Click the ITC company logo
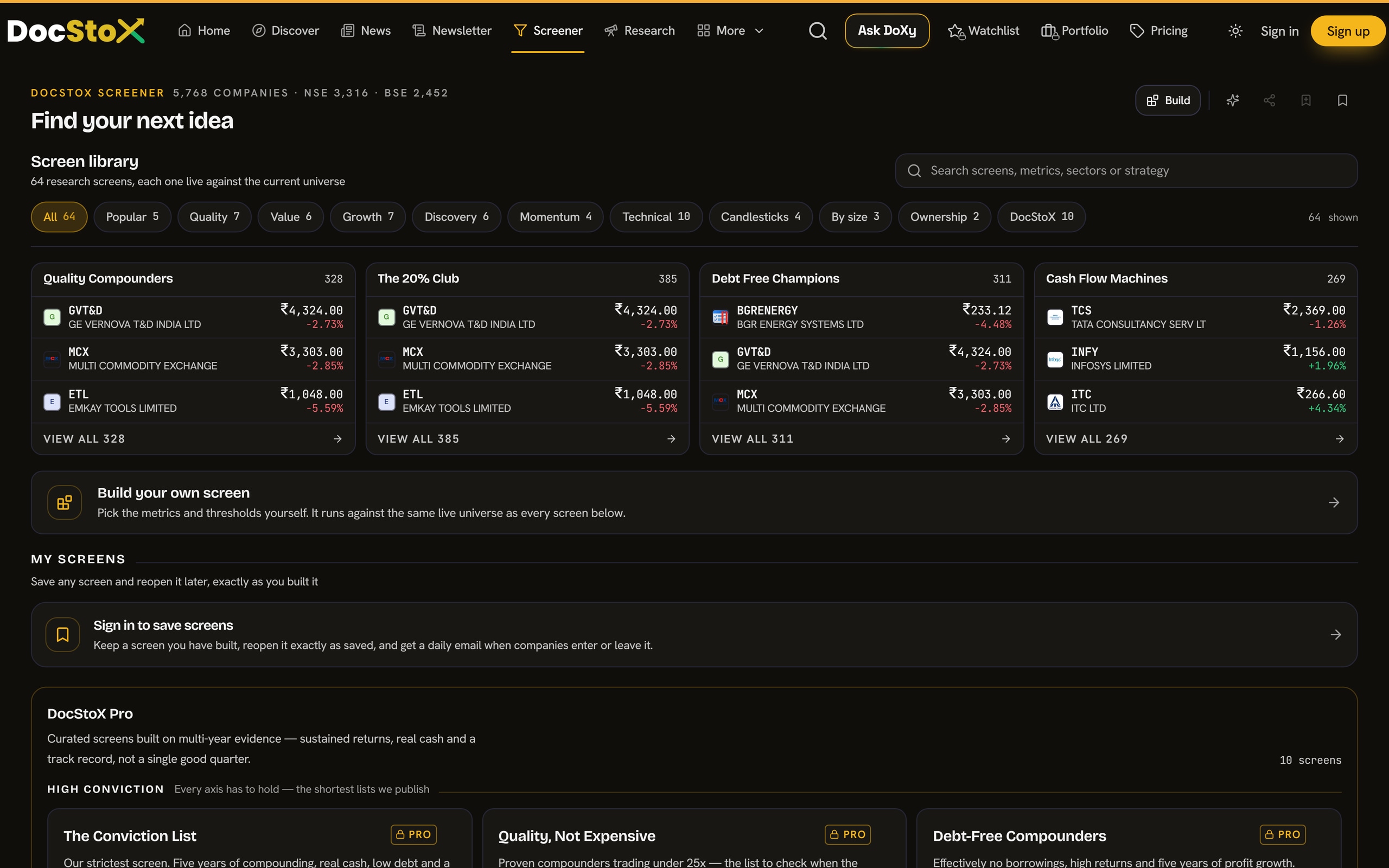The image size is (1389, 868). (1055, 401)
